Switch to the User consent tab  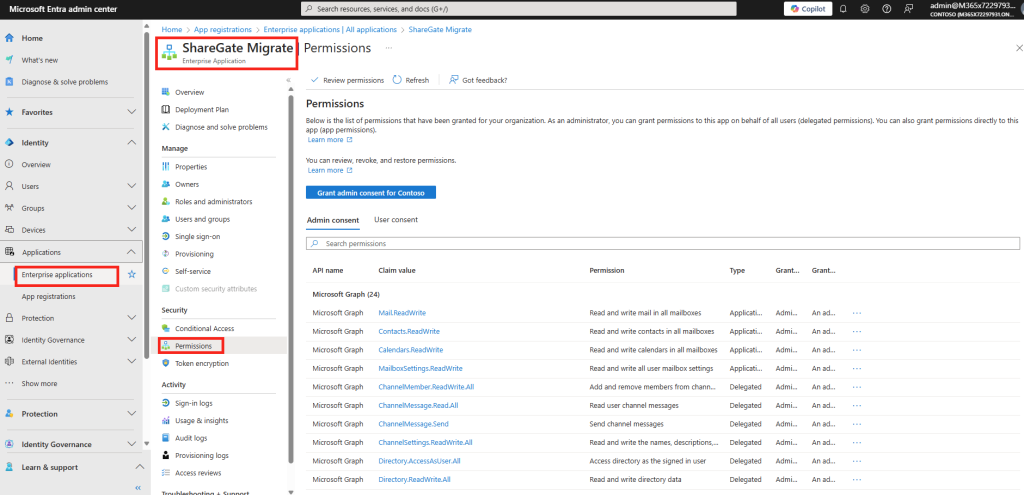(396, 220)
